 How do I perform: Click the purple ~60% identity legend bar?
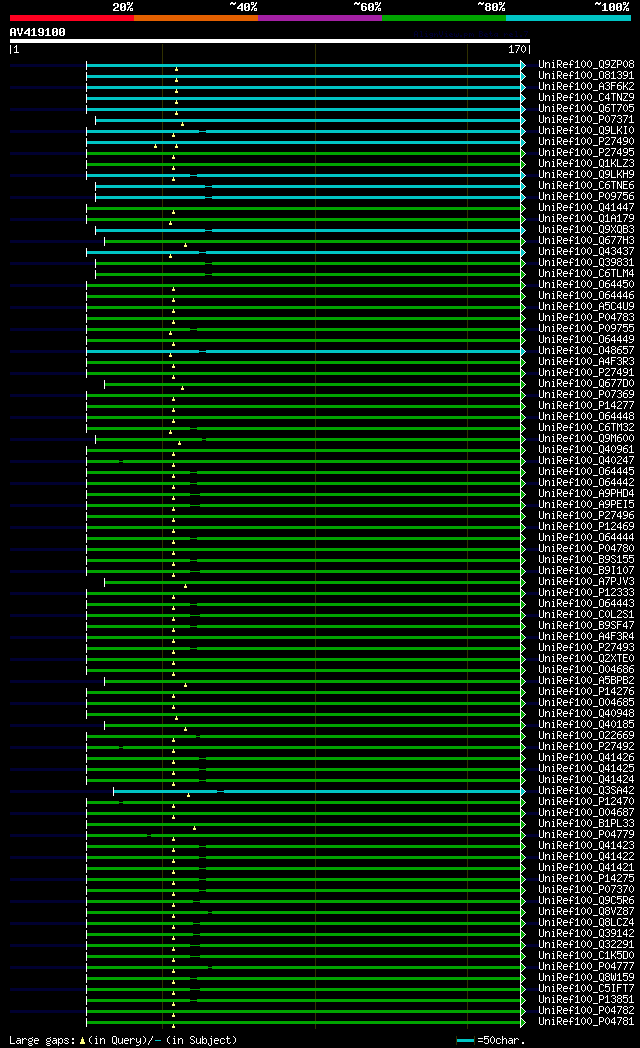(x=320, y=18)
